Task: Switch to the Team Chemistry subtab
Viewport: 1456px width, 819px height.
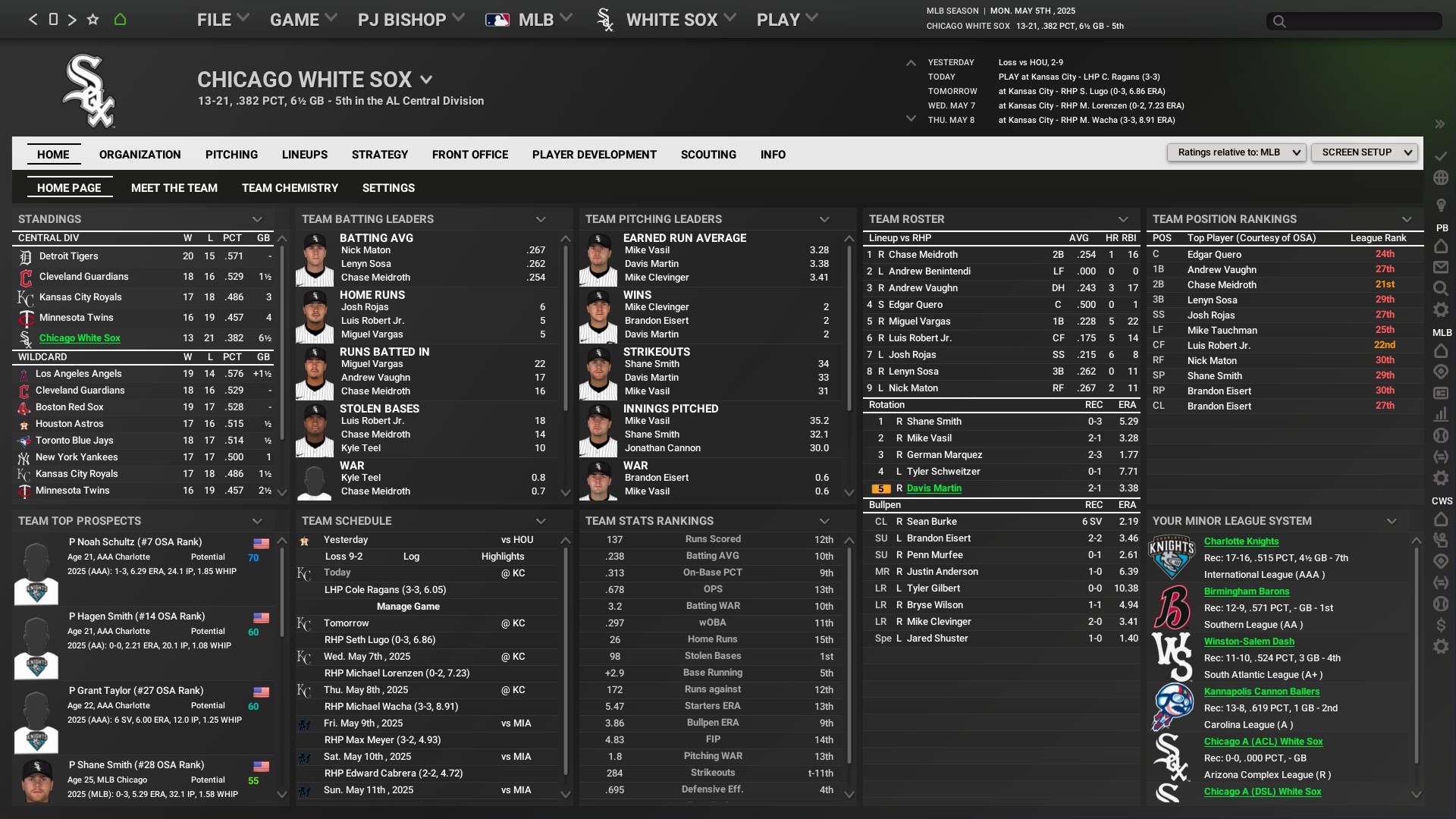Action: pos(290,188)
